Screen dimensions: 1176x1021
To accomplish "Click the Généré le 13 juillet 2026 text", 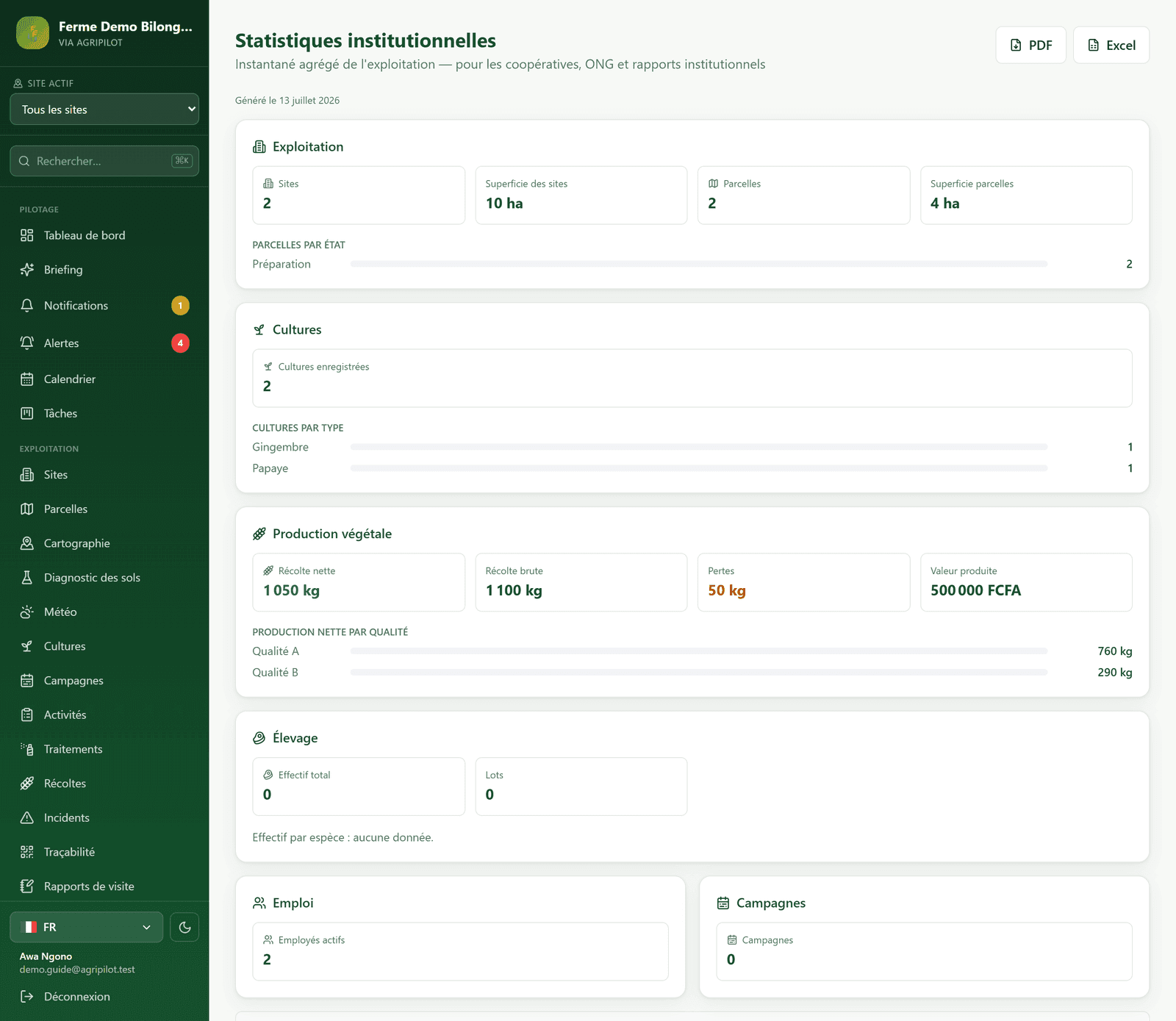I will [x=287, y=101].
